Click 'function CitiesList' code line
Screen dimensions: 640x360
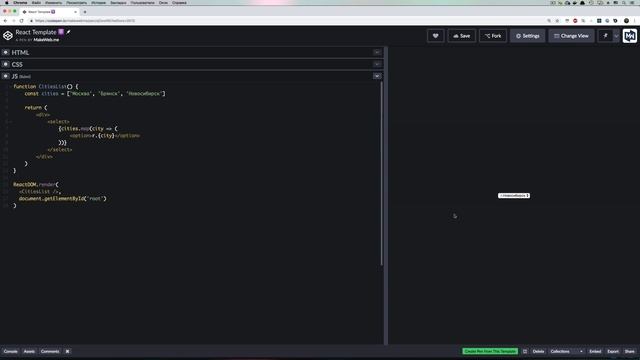(46, 87)
